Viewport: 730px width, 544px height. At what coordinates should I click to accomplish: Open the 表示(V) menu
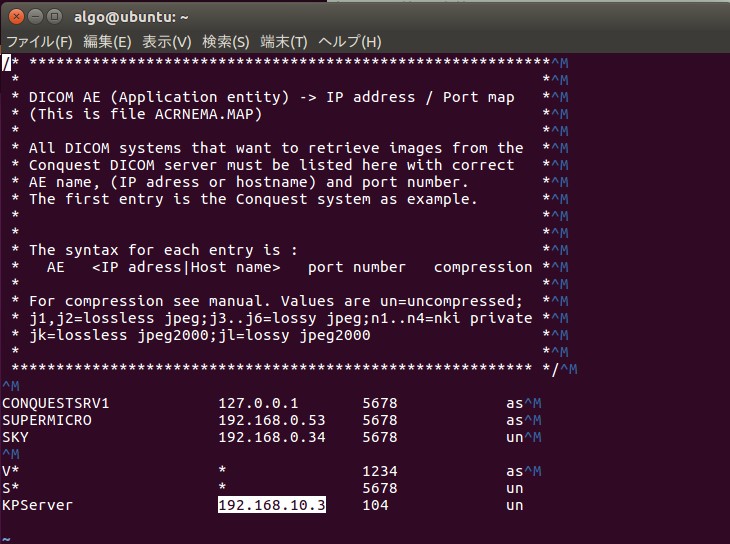(167, 42)
